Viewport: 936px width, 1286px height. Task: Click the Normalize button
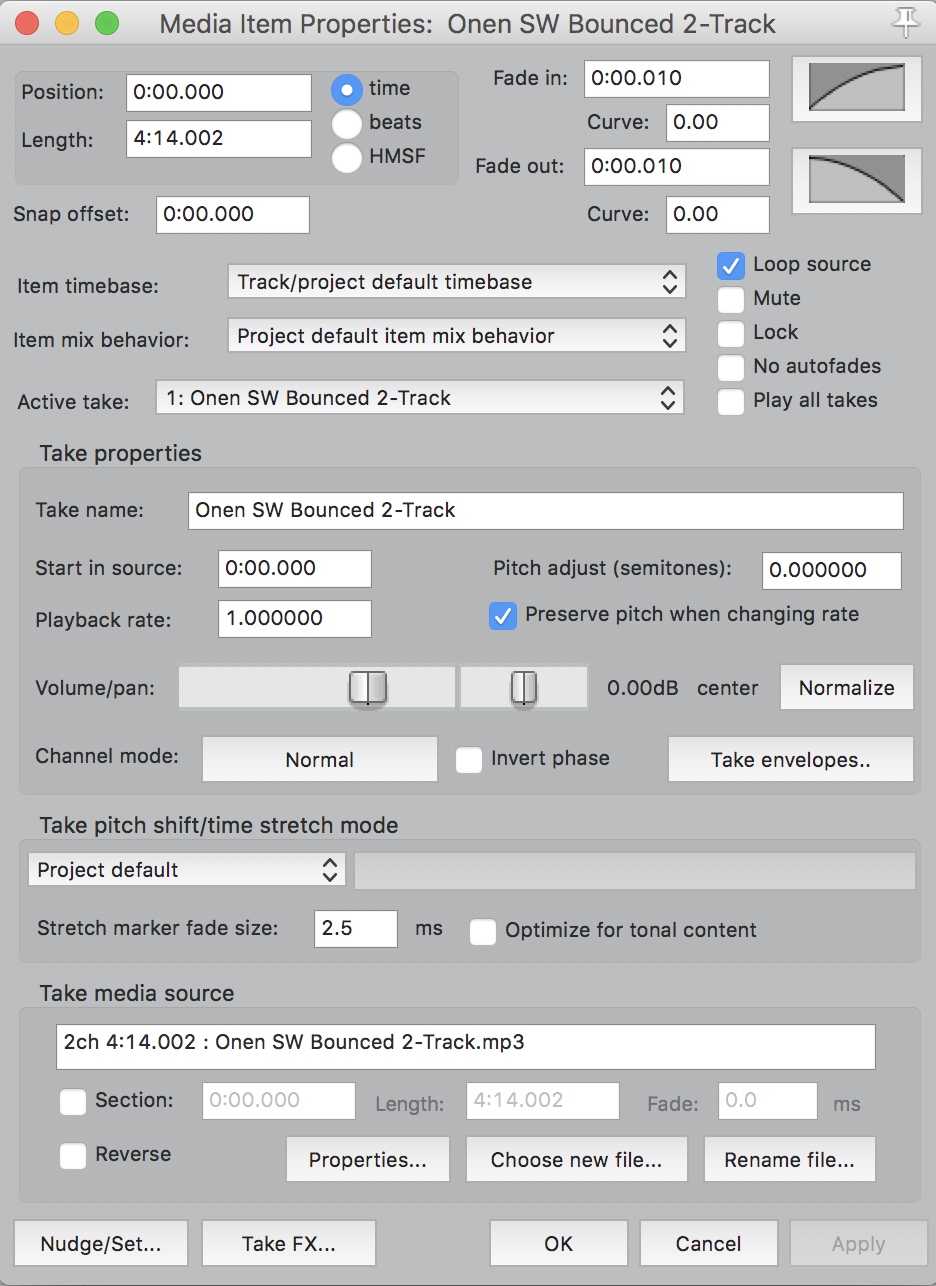pos(846,688)
